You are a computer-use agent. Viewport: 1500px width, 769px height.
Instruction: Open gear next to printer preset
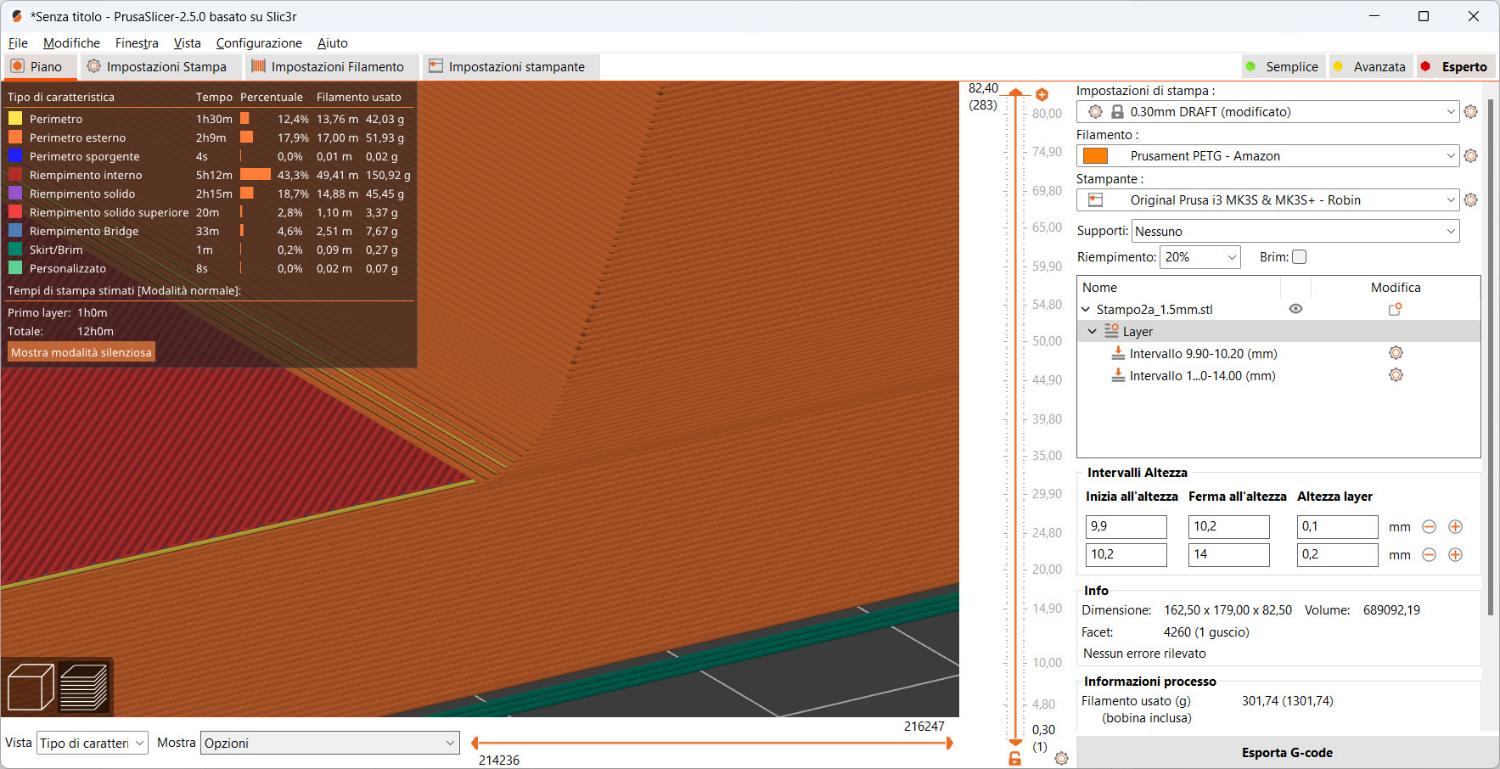point(1470,200)
